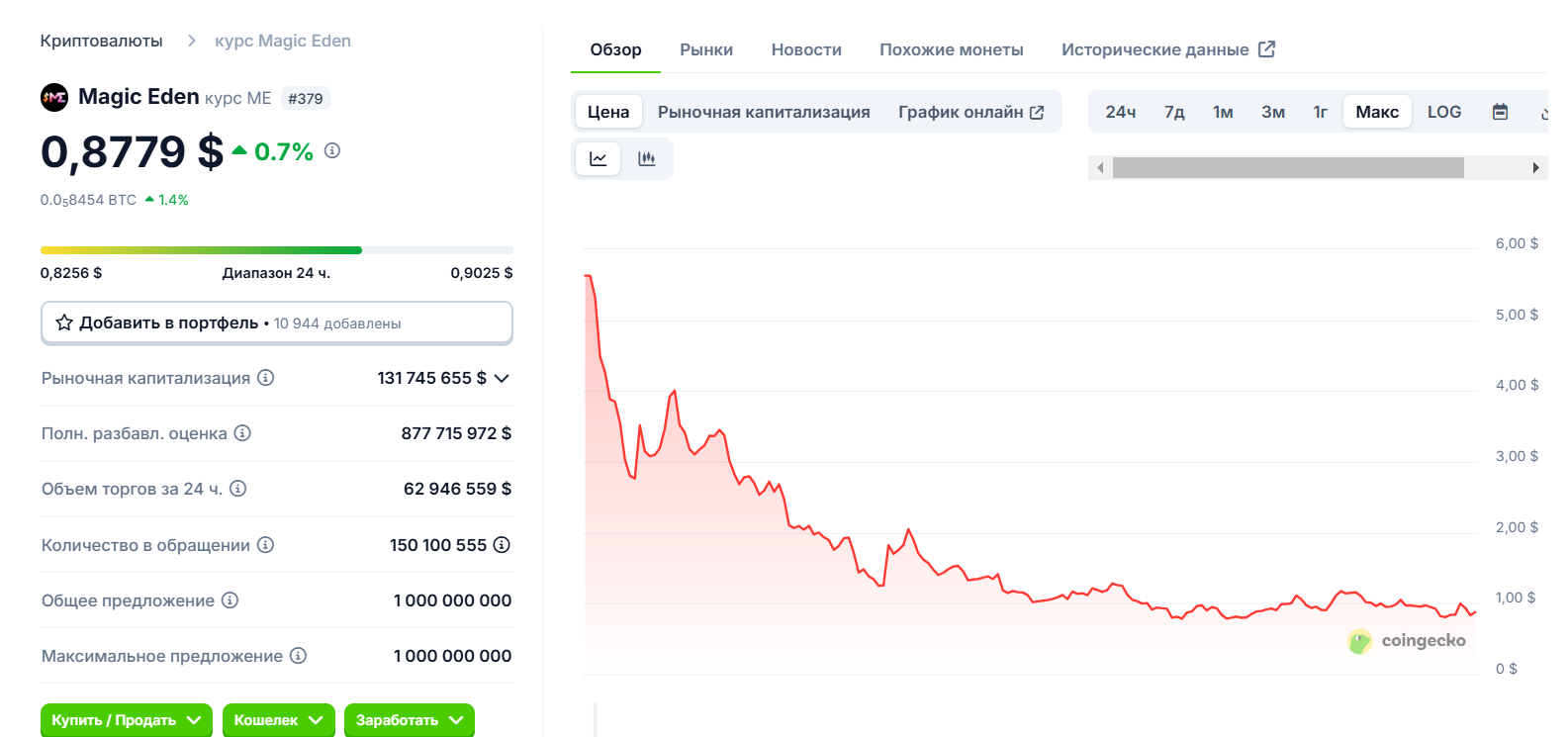Switch to the Новости tab
The height and width of the screenshot is (737, 1568).
coord(806,49)
